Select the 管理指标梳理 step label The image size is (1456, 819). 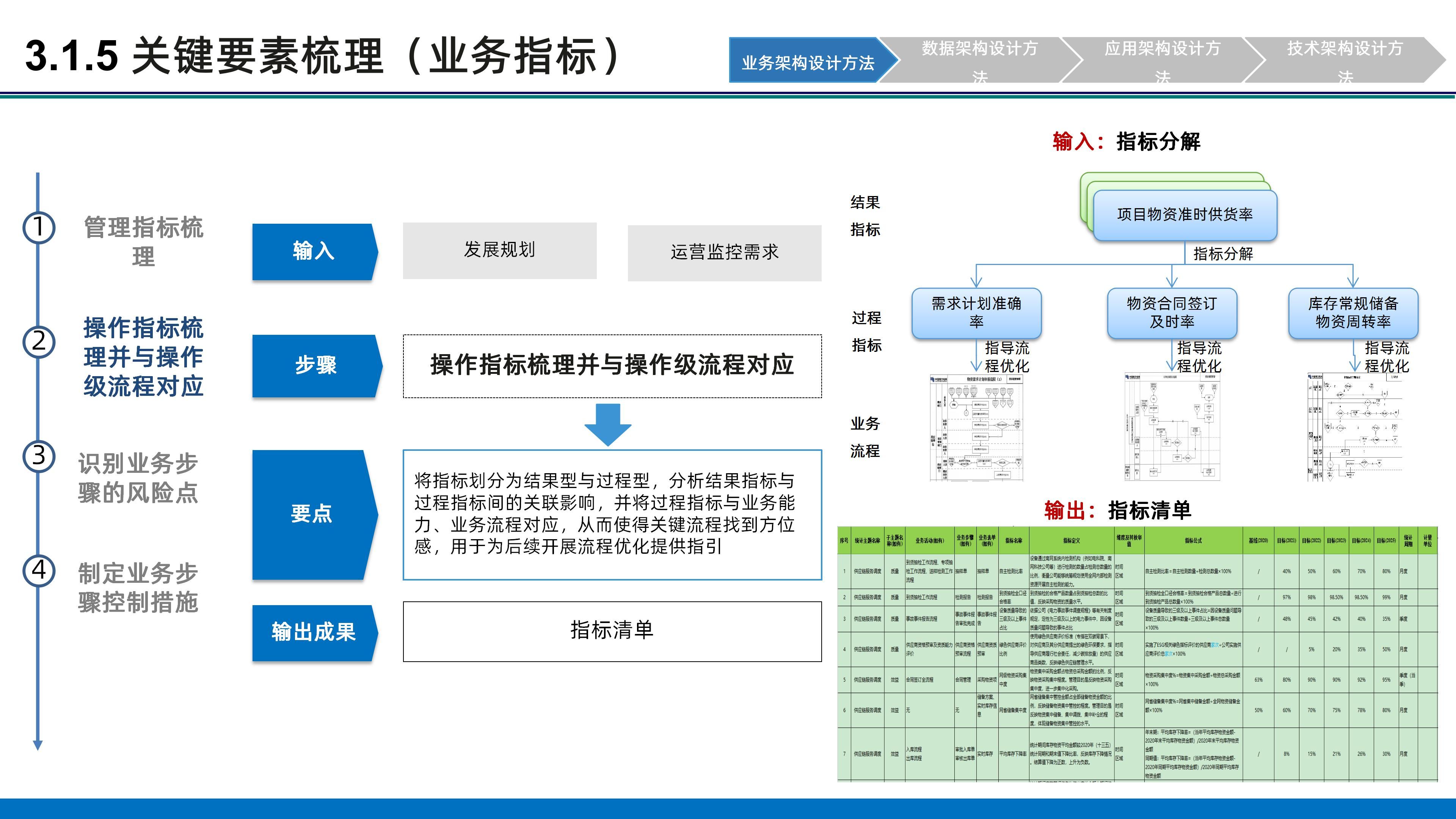point(144,242)
